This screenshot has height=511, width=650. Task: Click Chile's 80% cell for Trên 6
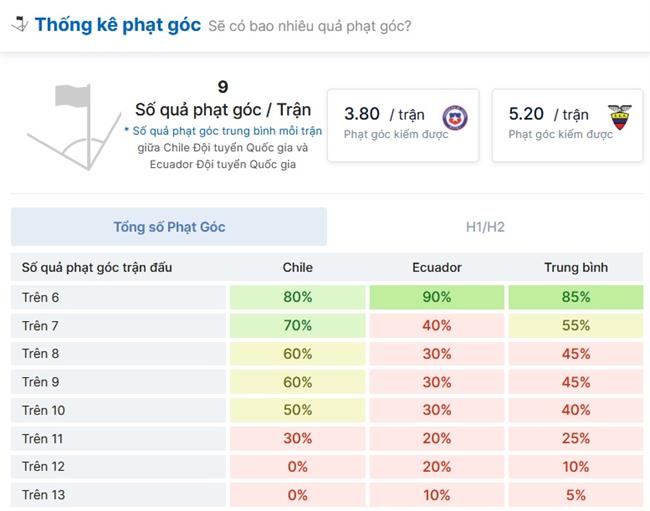click(x=297, y=297)
